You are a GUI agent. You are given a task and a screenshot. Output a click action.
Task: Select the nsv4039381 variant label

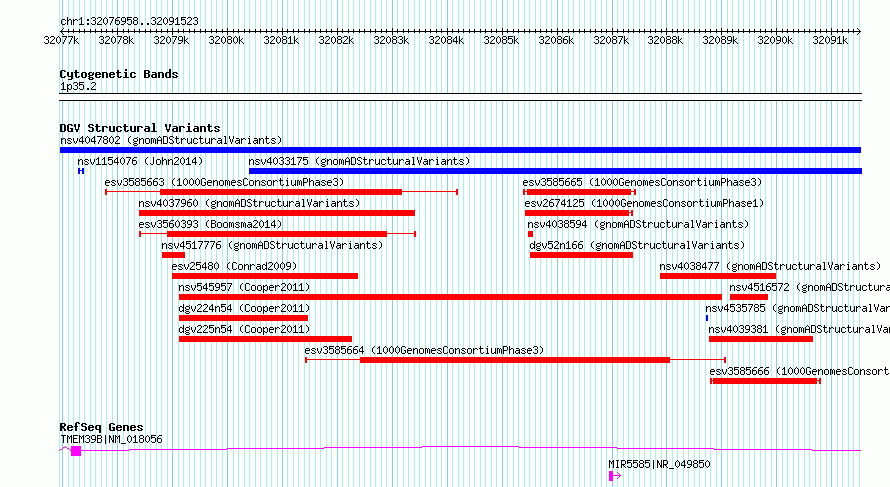click(799, 329)
